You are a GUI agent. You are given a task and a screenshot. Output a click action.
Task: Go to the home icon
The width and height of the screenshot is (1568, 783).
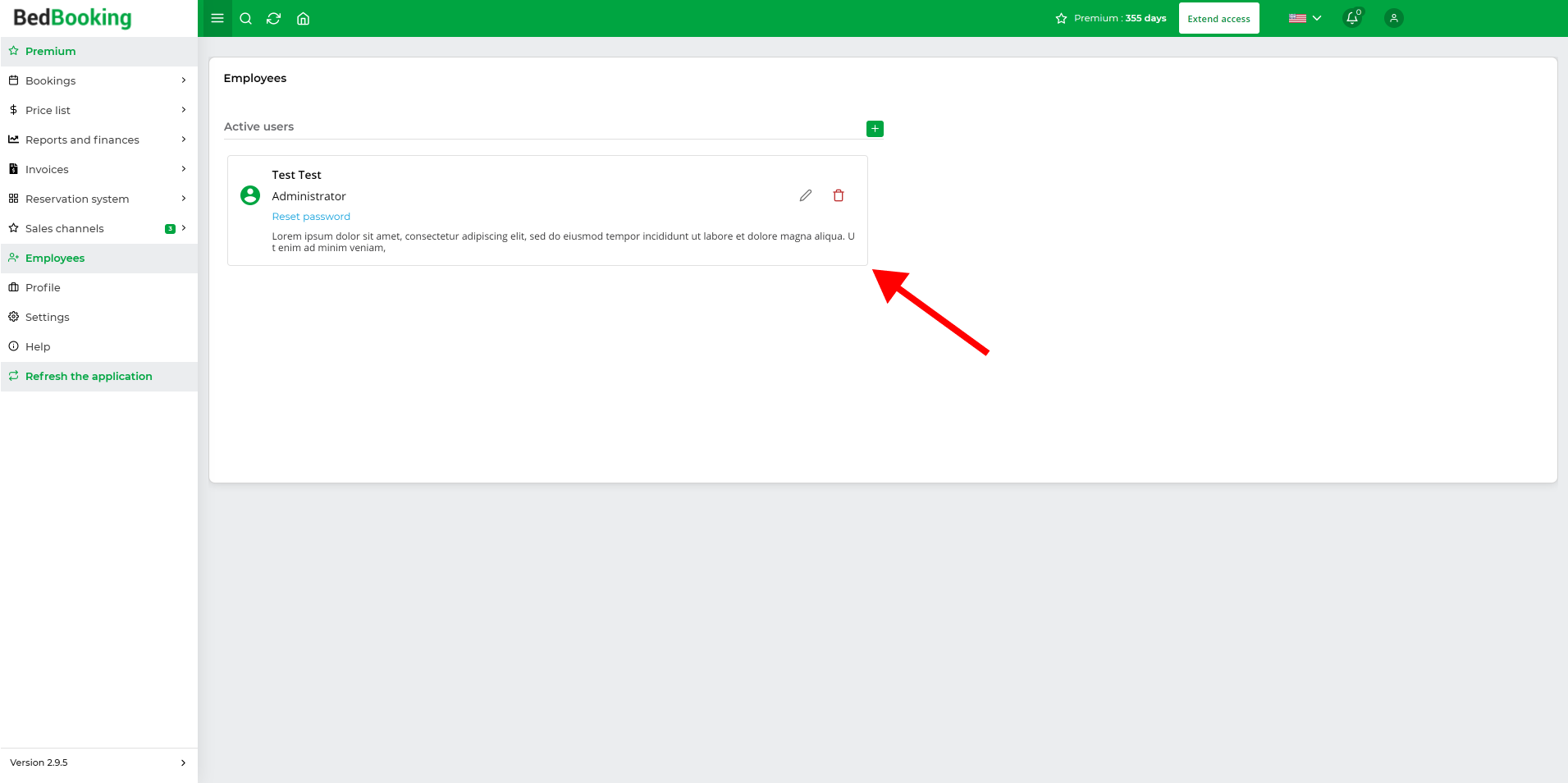click(x=303, y=18)
